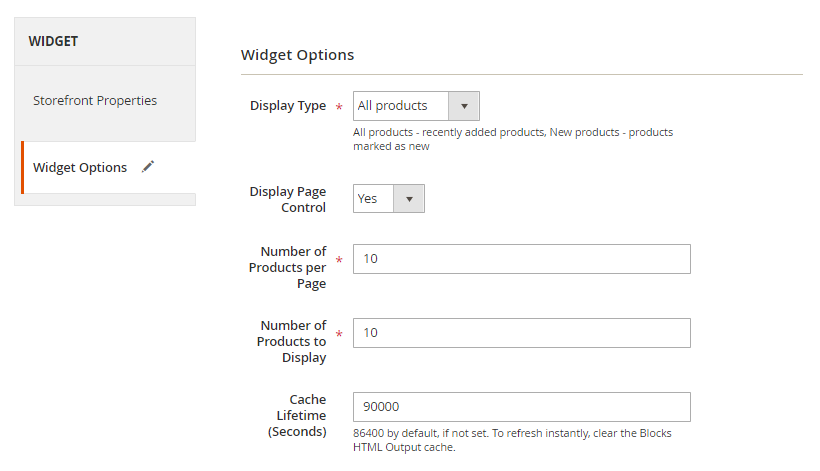The image size is (820, 471).
Task: Click the Display Type label
Action: (x=288, y=106)
